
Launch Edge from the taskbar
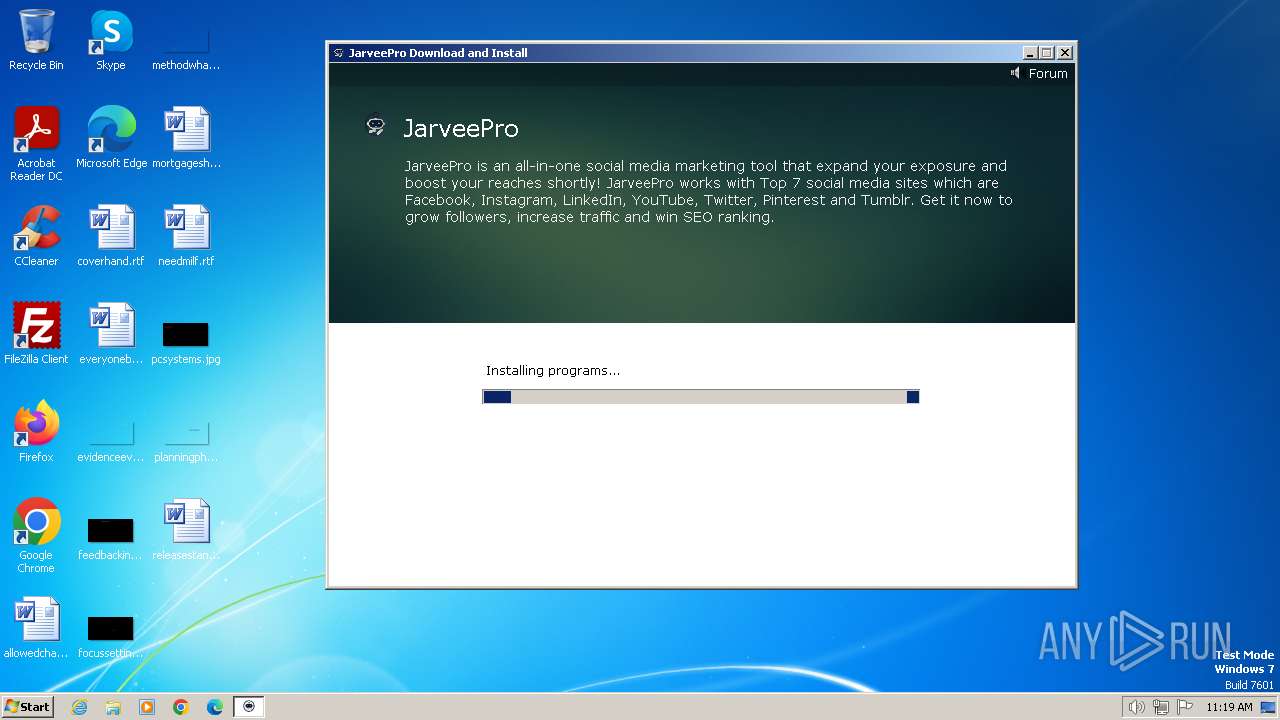click(215, 707)
